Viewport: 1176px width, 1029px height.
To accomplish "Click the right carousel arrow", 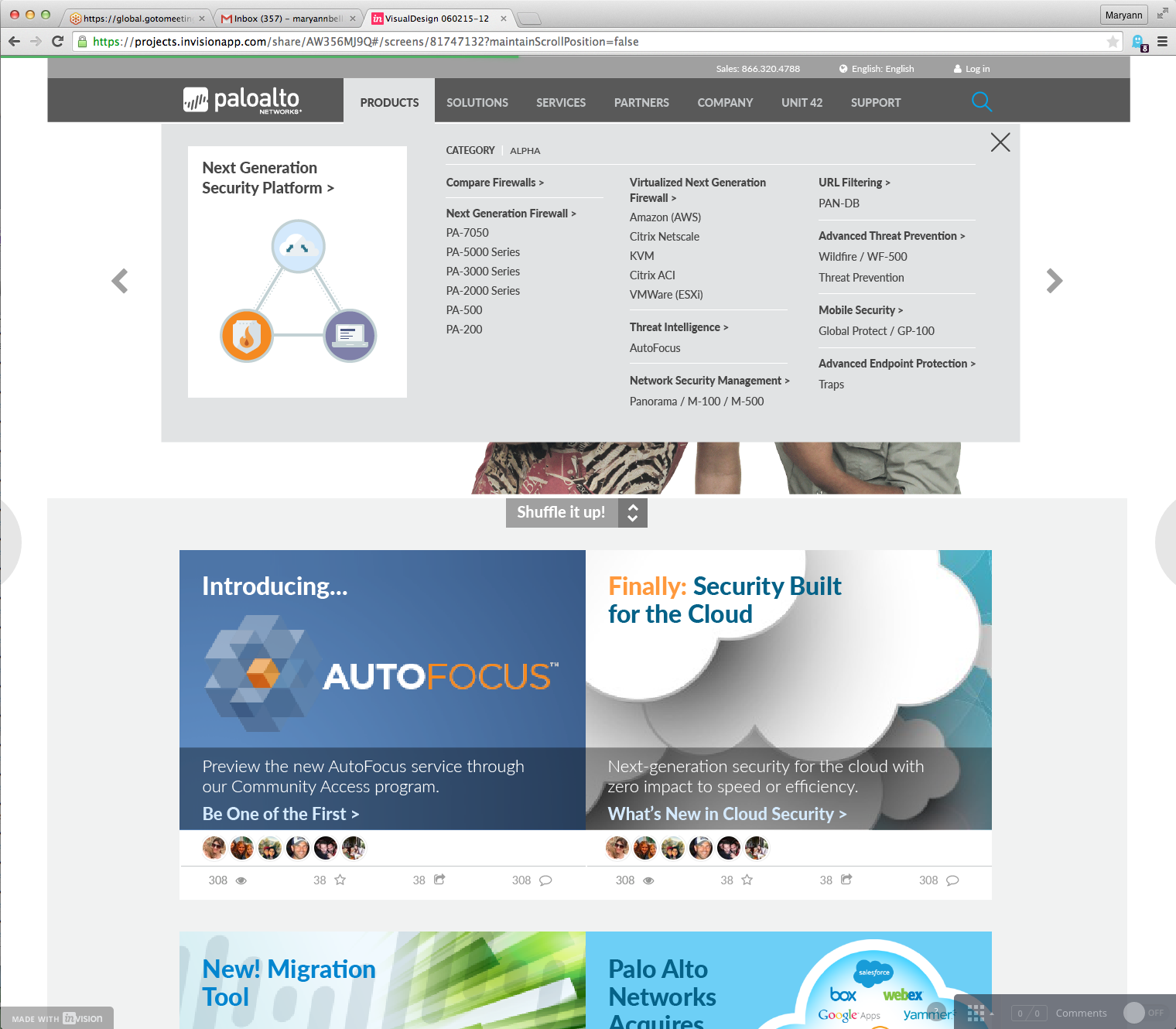I will tap(1054, 281).
